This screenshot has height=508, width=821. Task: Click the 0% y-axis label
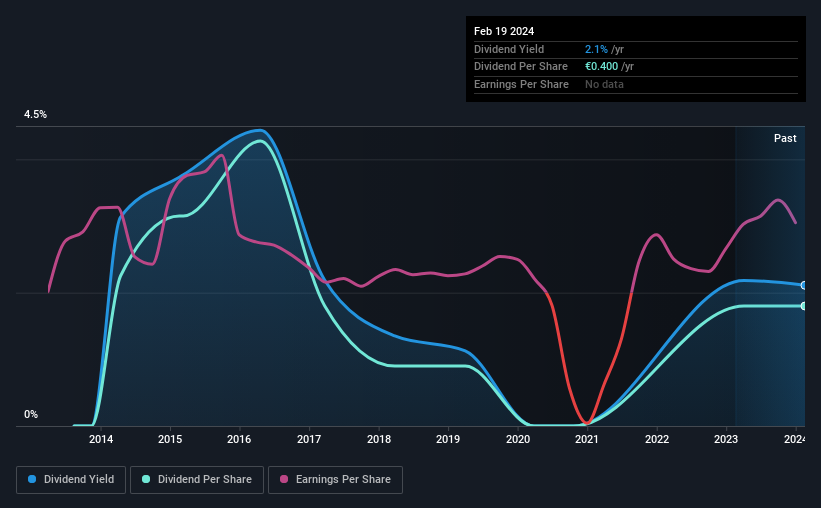pos(31,415)
